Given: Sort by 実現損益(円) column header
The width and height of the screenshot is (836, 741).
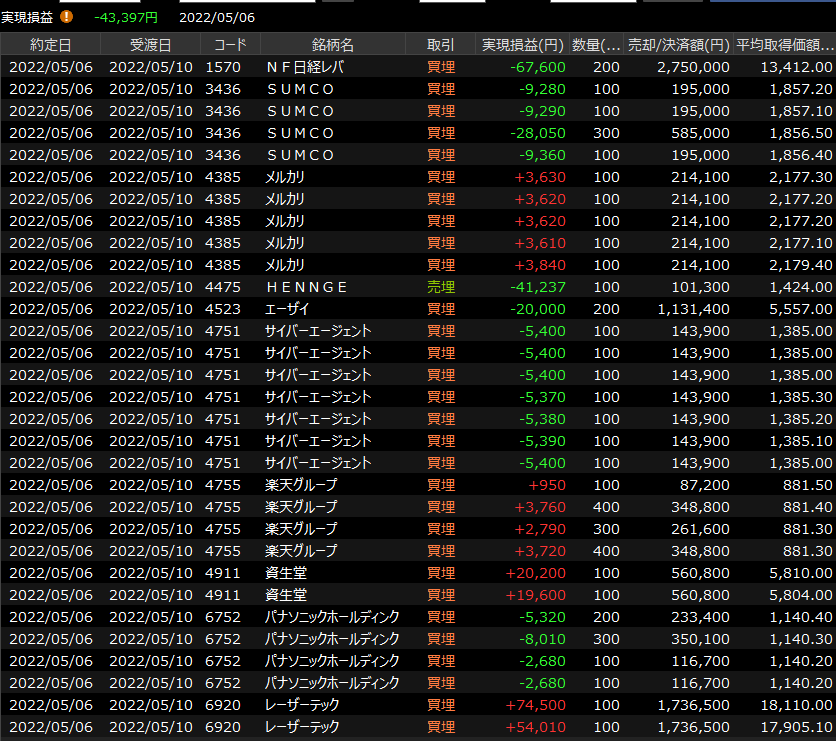Looking at the screenshot, I should coord(522,45).
